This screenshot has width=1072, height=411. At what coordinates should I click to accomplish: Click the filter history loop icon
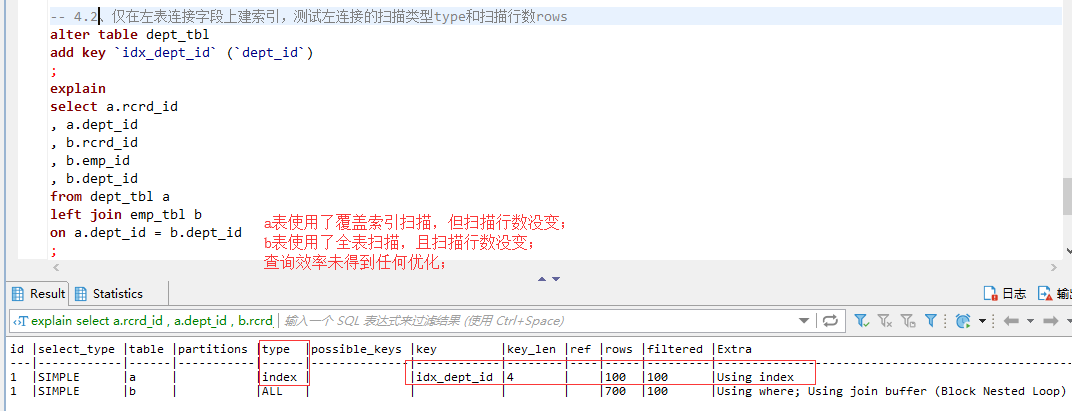coord(830,320)
